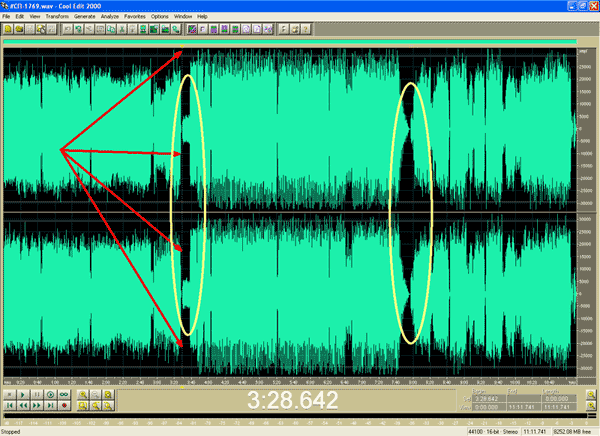Click the Play Looped infinity button

[64, 395]
